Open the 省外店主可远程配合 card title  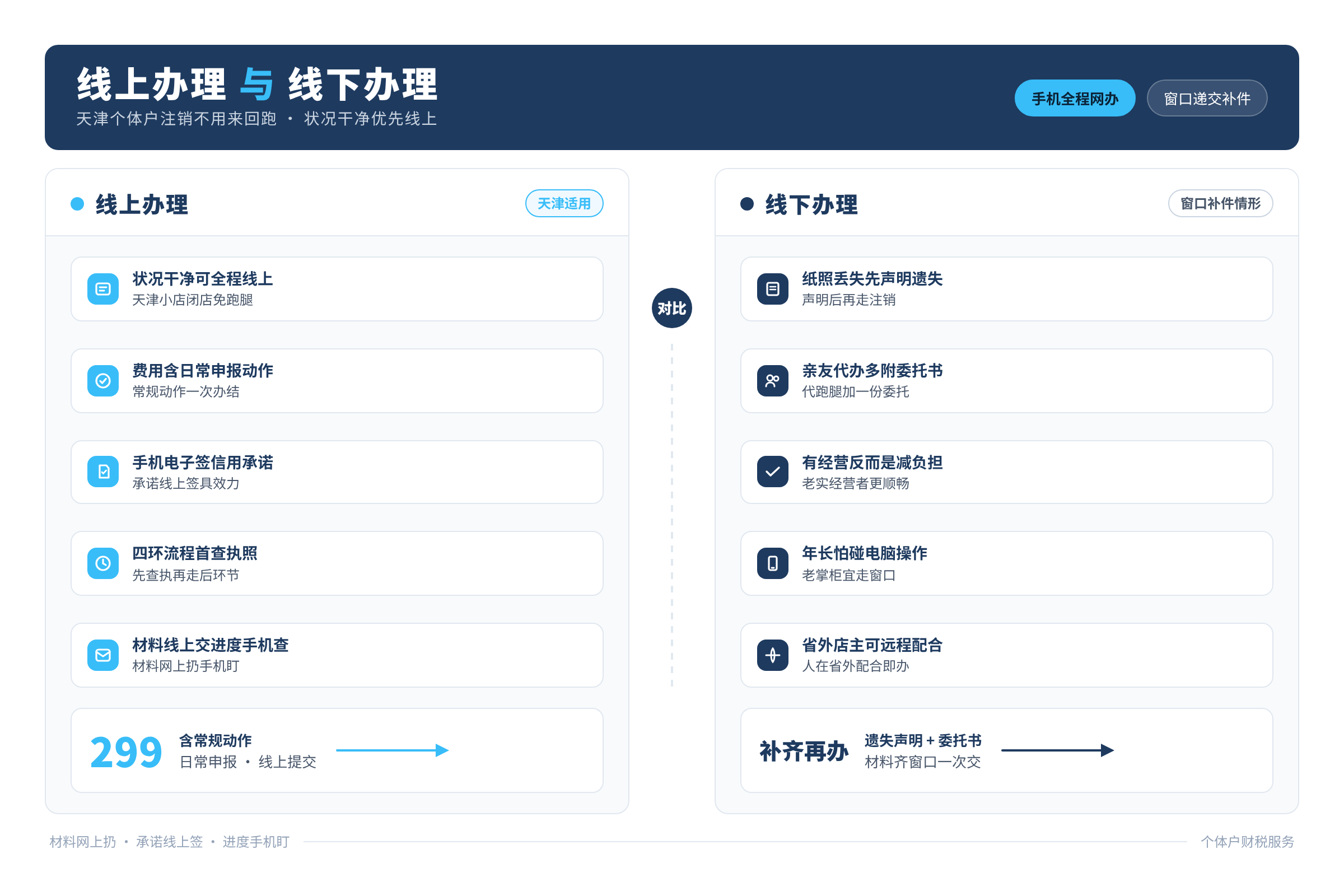pyautogui.click(x=872, y=645)
